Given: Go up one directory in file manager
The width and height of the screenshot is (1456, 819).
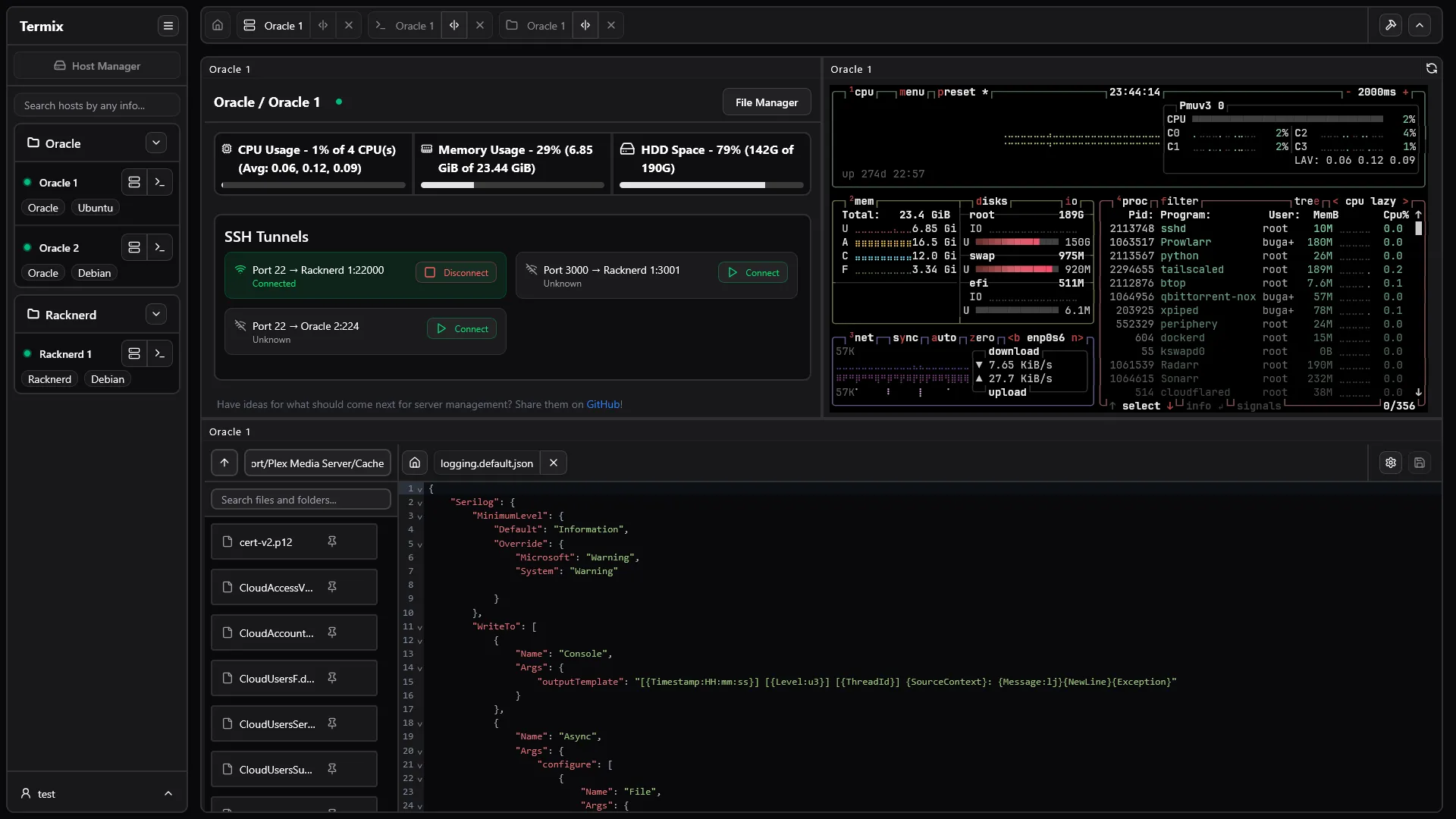Looking at the screenshot, I should (224, 463).
